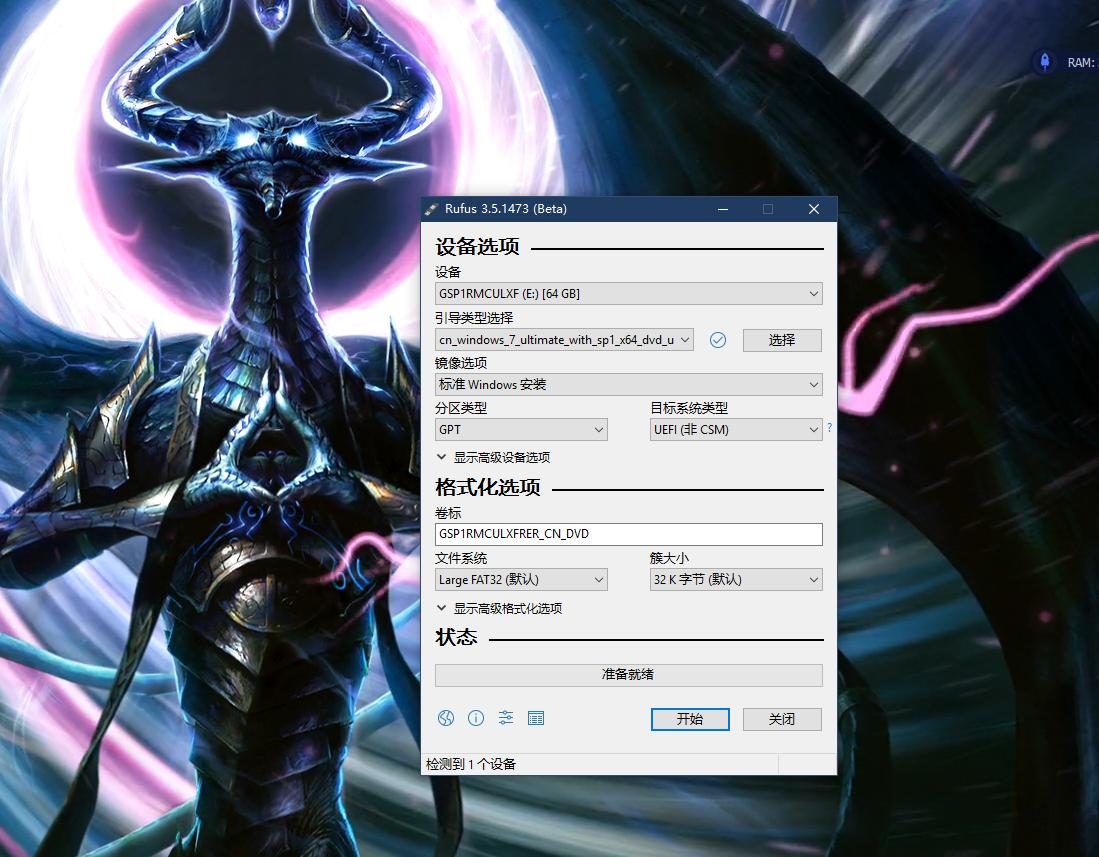This screenshot has height=857, width=1099.
Task: Click the Rufus title bar USB icon
Action: tap(432, 209)
